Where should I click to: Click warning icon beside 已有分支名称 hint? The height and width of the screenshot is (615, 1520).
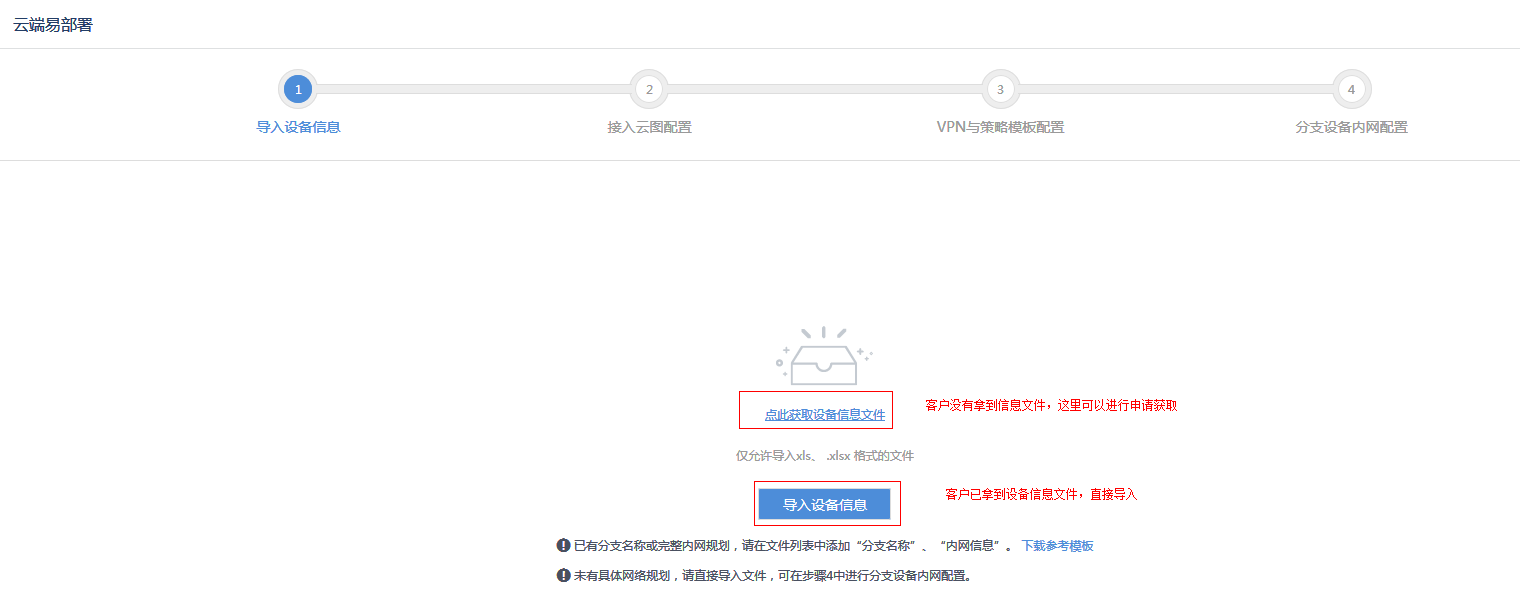(563, 546)
